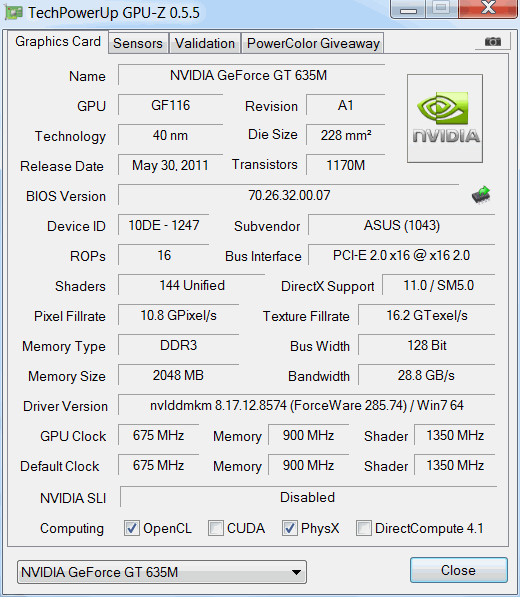Click the camera screenshot icon
The height and width of the screenshot is (597, 520).
(x=493, y=41)
